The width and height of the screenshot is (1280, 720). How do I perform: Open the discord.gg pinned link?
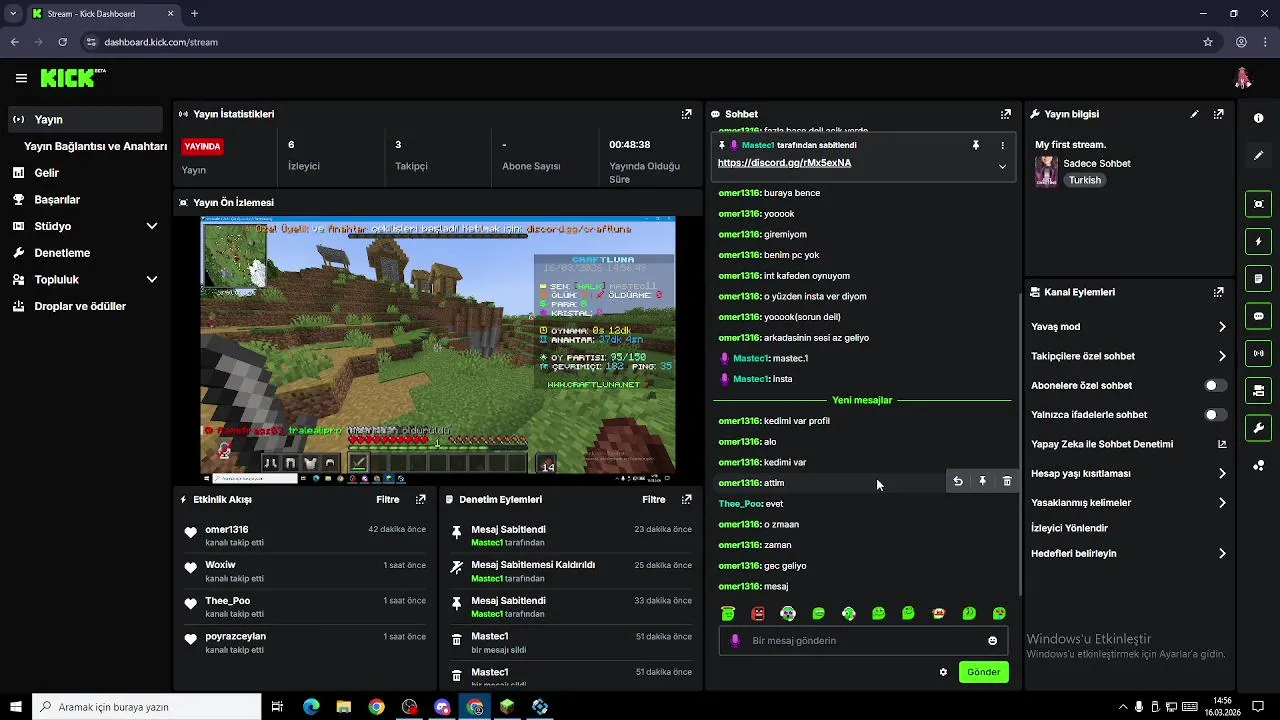tap(784, 163)
